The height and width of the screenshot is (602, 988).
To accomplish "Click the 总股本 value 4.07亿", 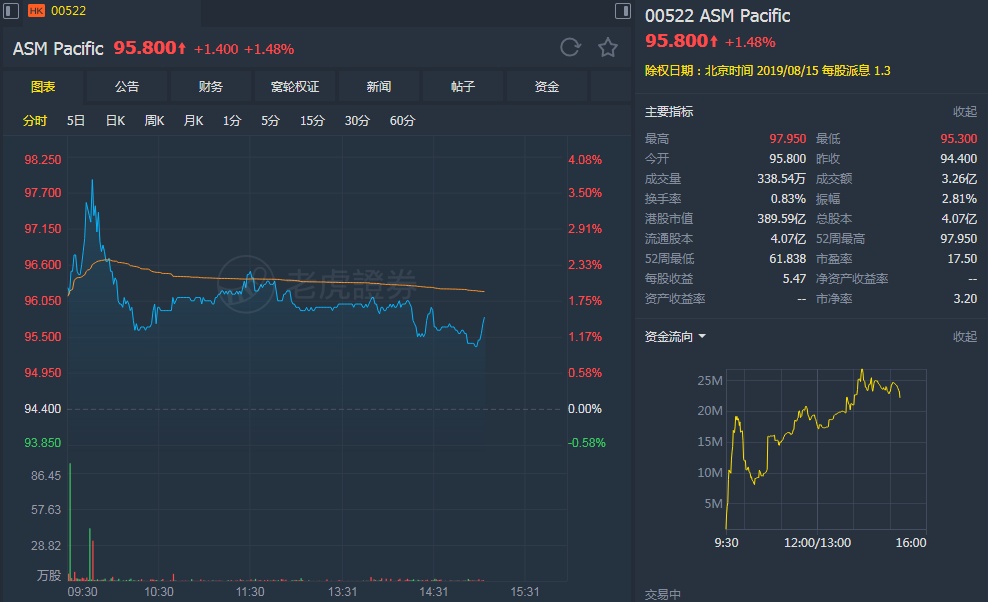I will (x=959, y=219).
